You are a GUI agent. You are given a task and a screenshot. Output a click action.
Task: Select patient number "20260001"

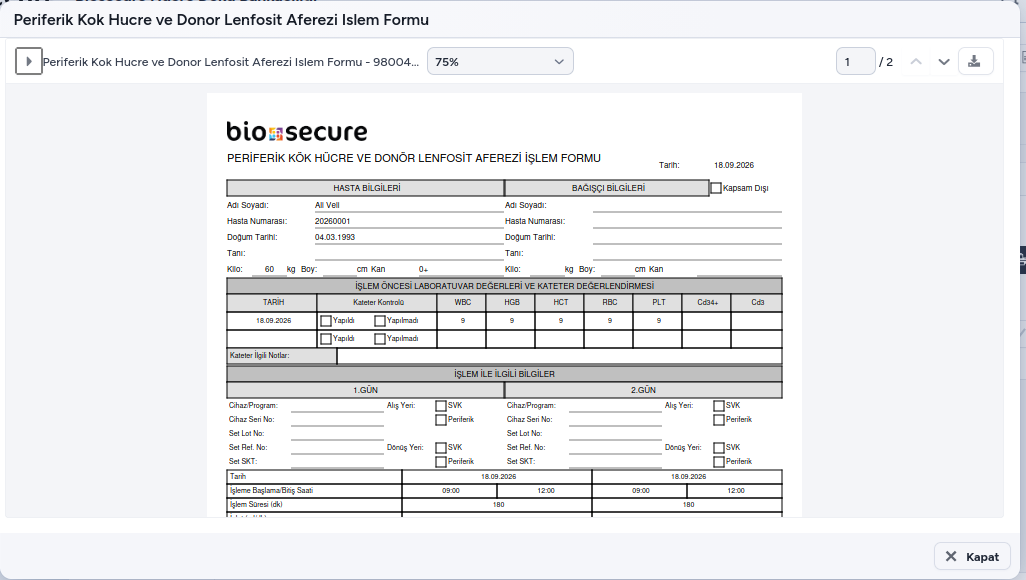[x=332, y=221]
